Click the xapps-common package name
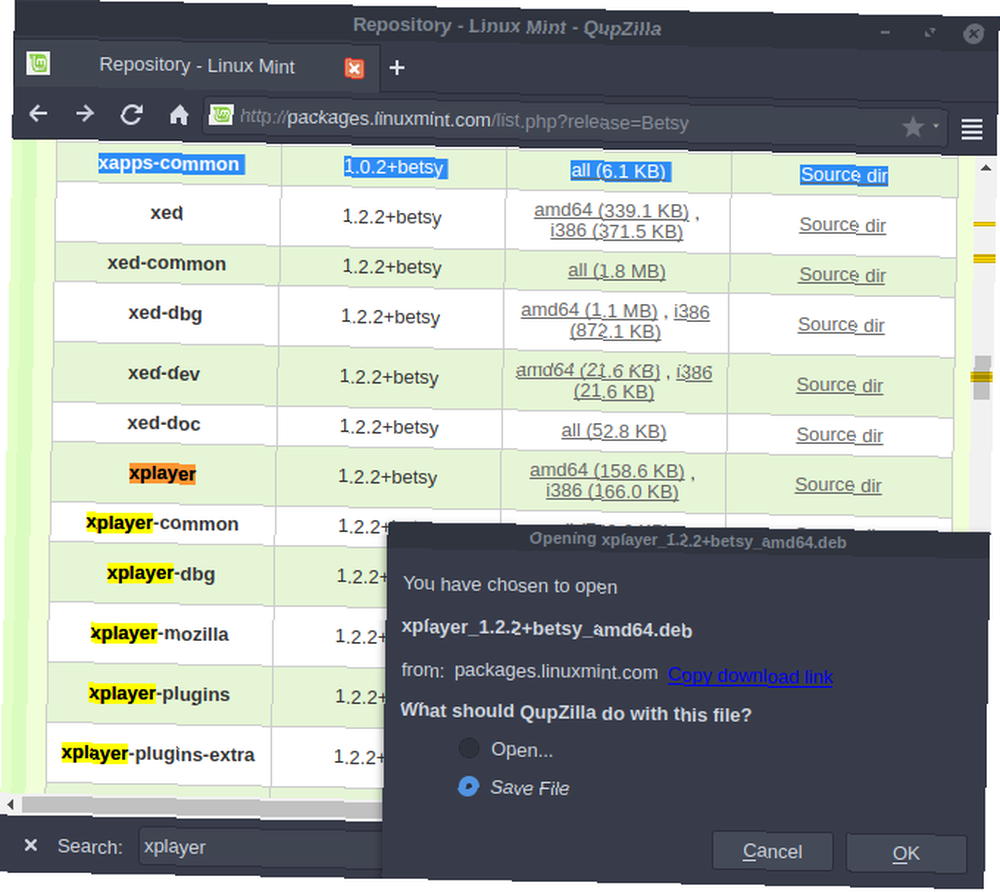 [x=168, y=165]
